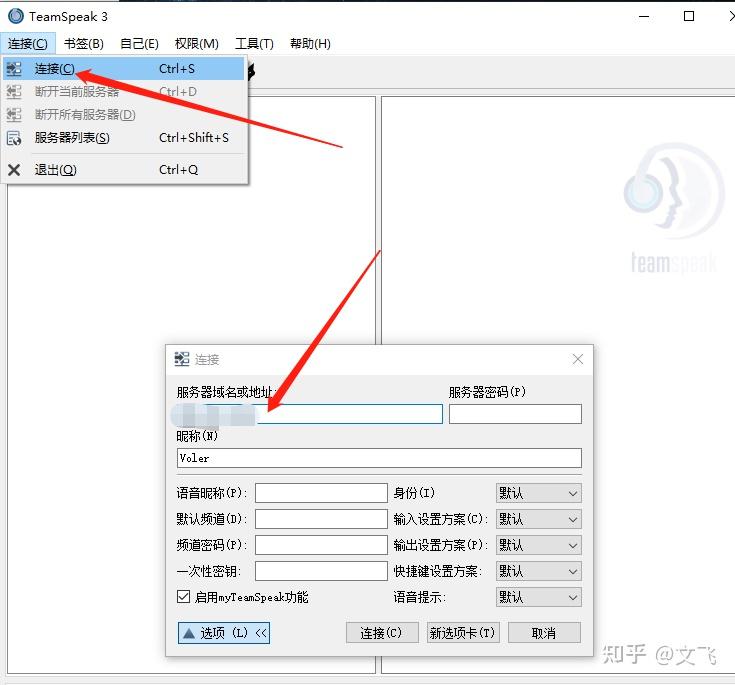Open the 快捷键设置方案 dropdown
Image resolution: width=735 pixels, height=685 pixels.
(539, 571)
